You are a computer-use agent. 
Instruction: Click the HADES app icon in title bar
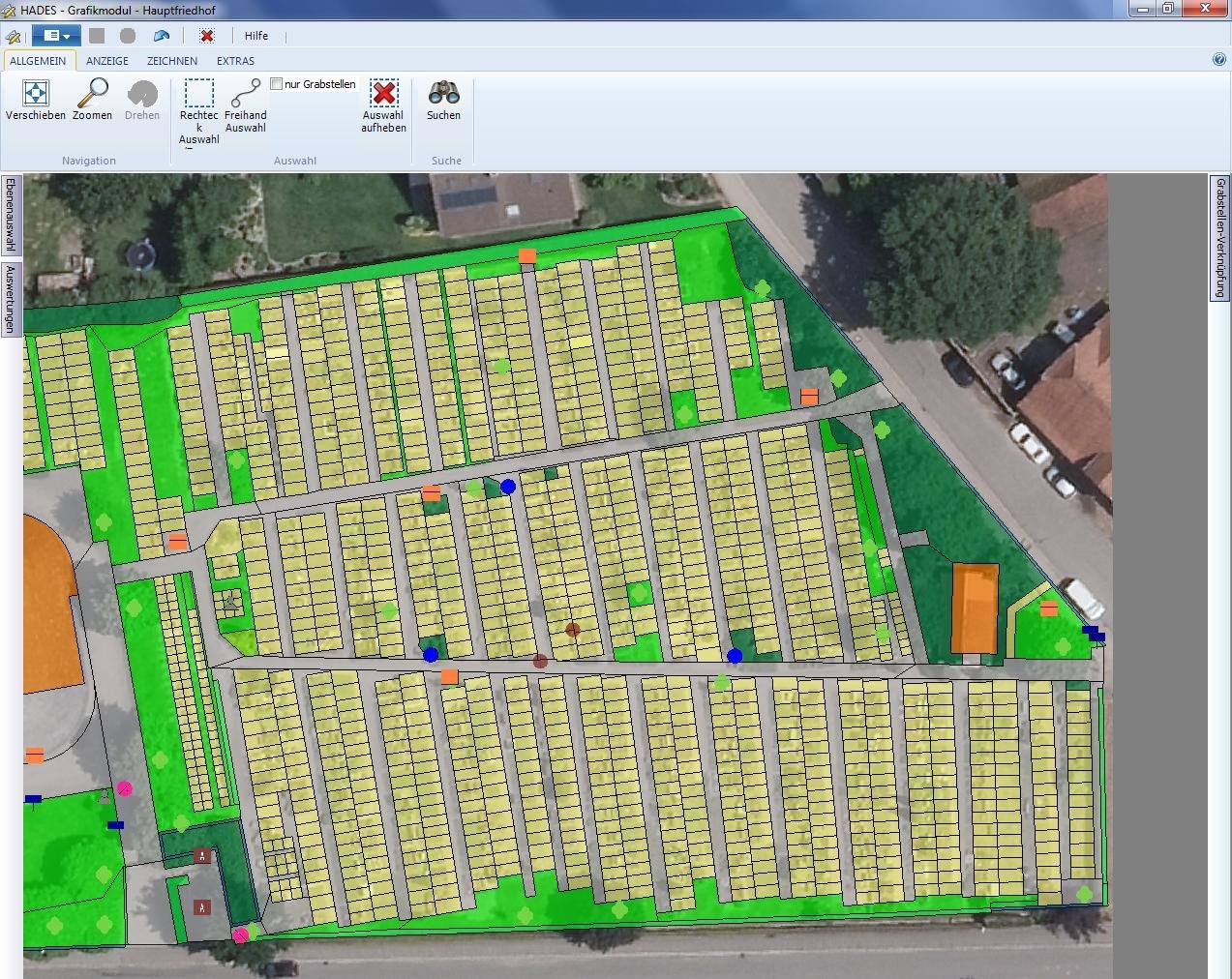[x=10, y=10]
